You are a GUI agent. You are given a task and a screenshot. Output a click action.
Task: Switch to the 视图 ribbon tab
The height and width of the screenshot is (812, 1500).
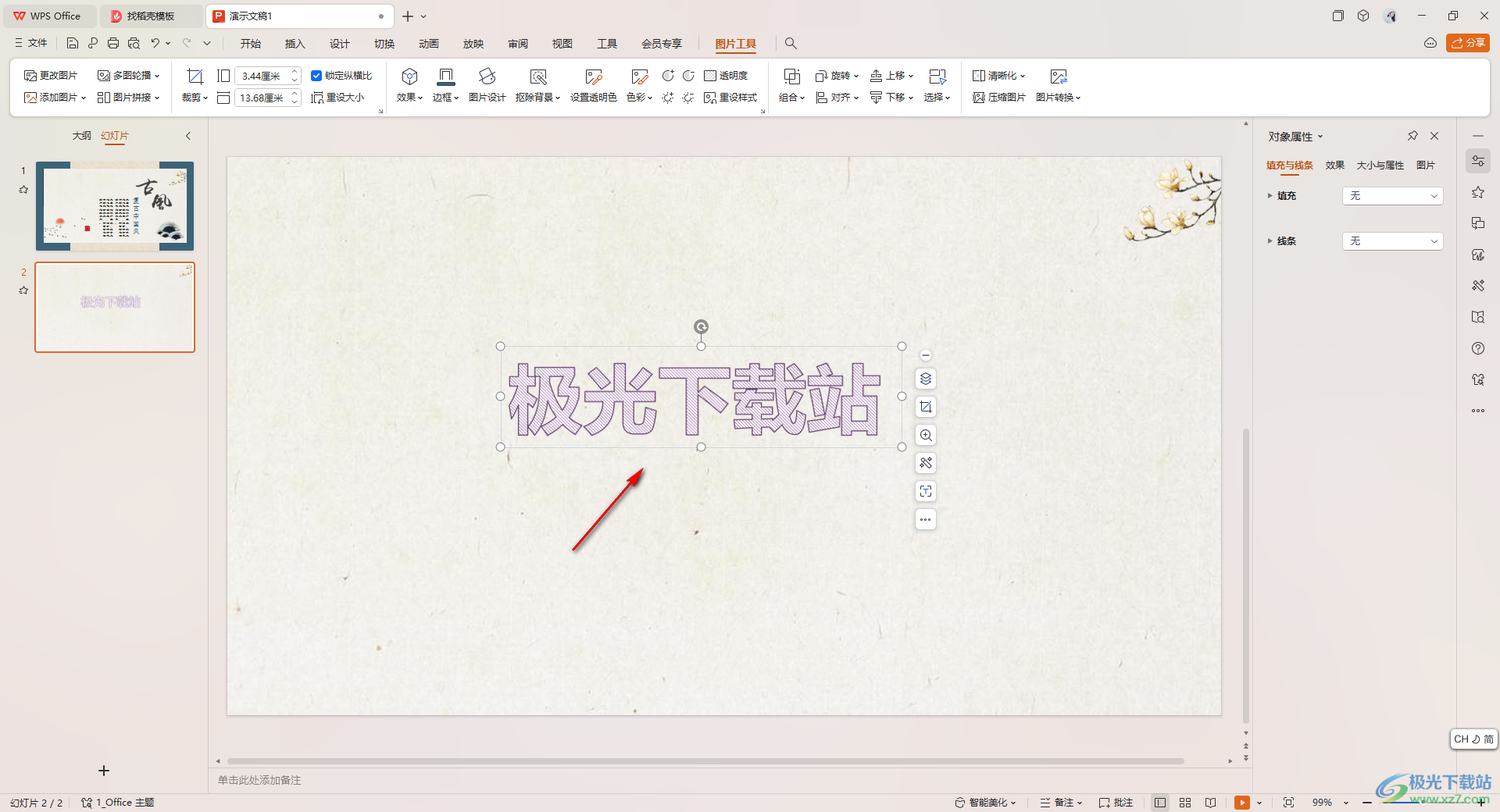coord(562,44)
